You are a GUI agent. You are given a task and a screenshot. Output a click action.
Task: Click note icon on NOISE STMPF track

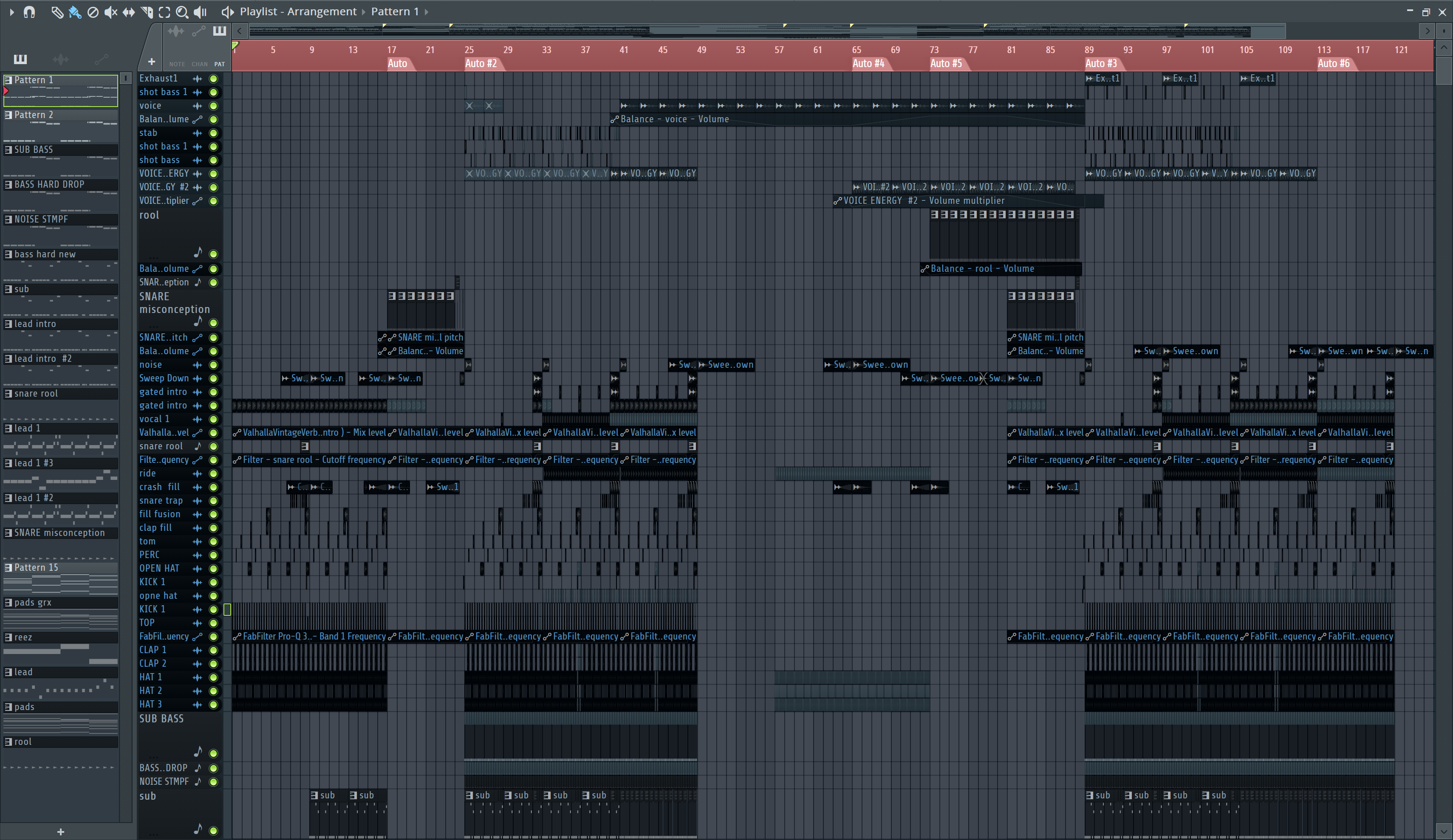point(198,781)
